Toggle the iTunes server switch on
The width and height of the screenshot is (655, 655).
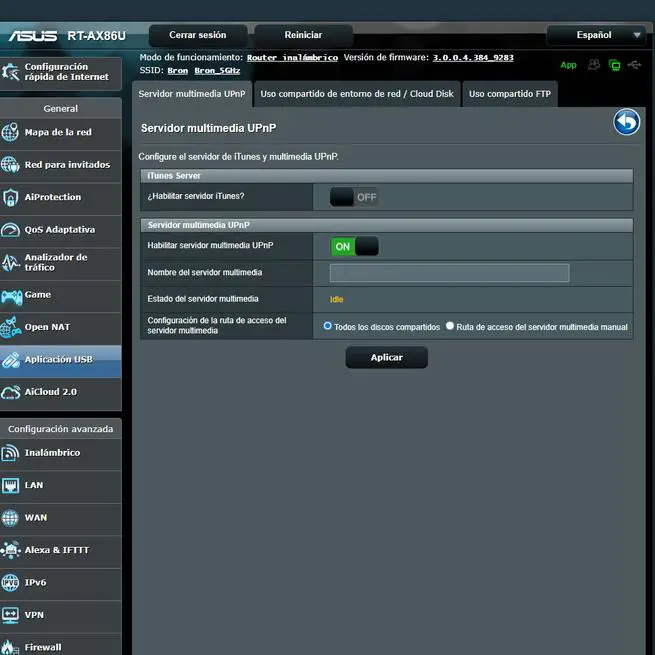coord(354,197)
